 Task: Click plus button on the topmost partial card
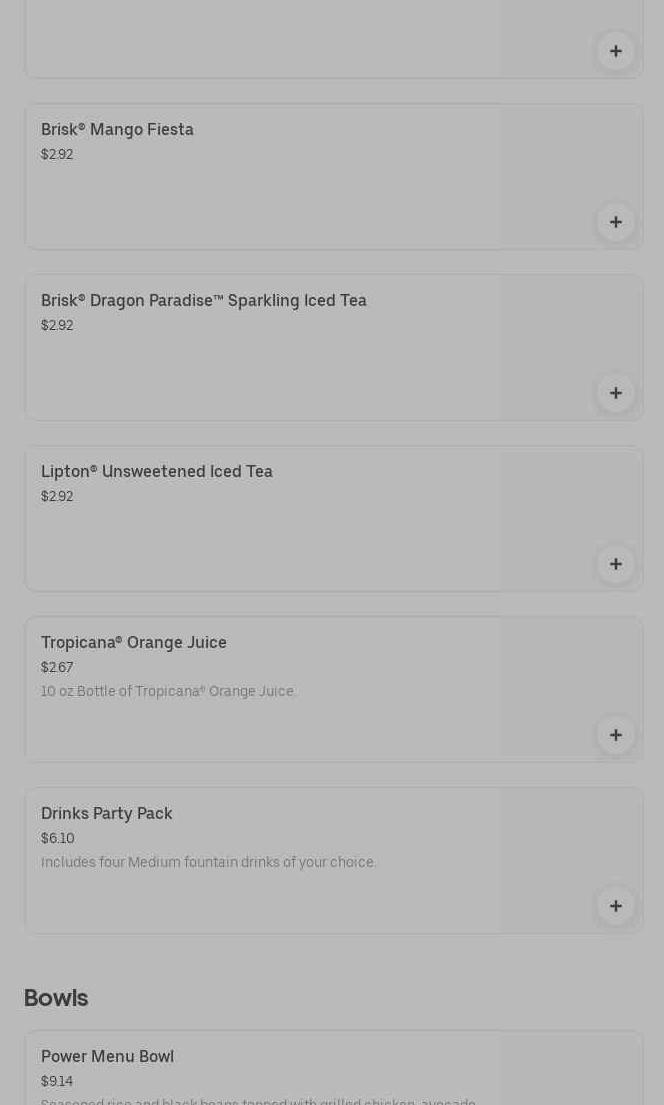point(615,51)
